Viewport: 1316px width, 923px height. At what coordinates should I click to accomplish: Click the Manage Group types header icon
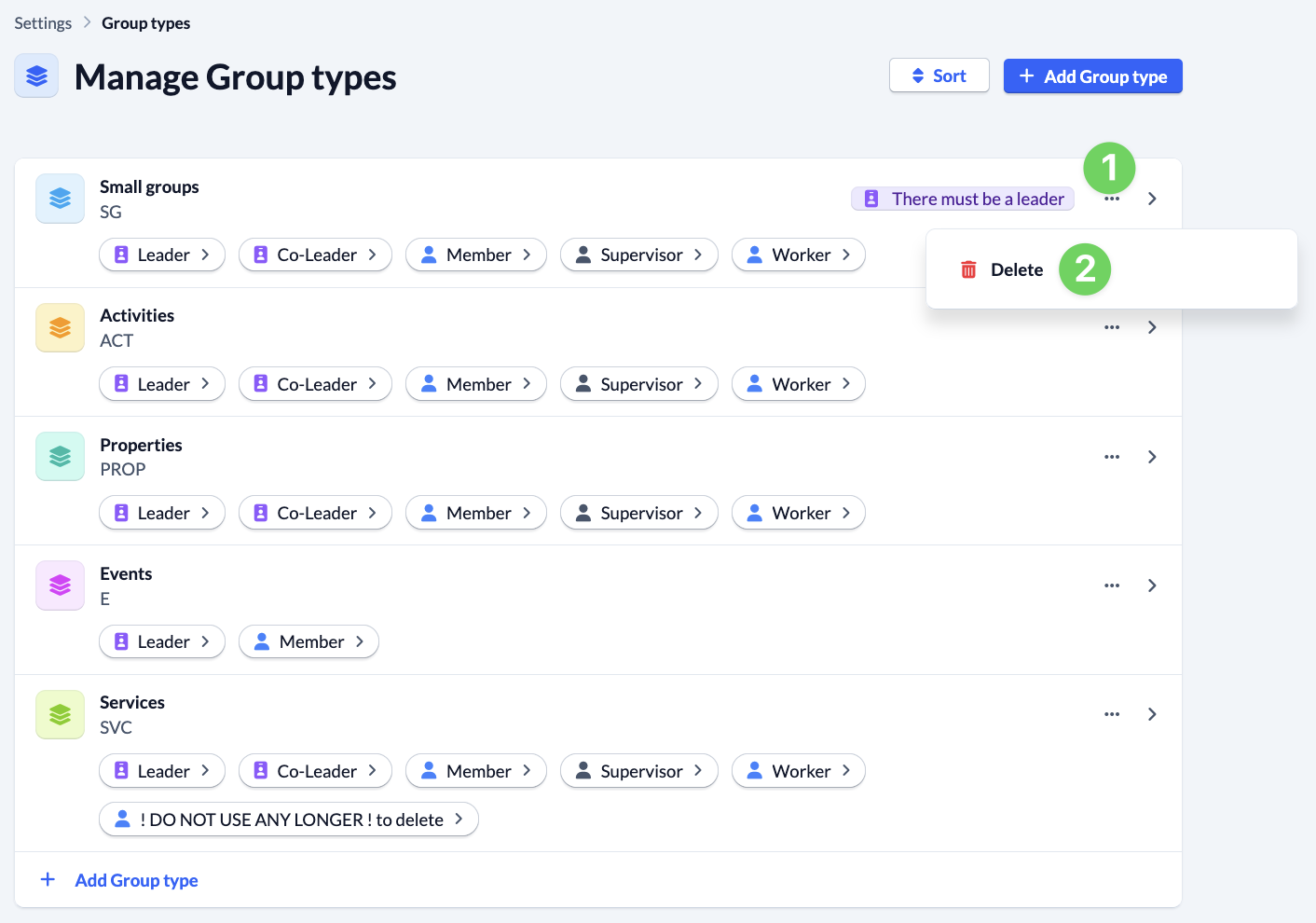36,76
